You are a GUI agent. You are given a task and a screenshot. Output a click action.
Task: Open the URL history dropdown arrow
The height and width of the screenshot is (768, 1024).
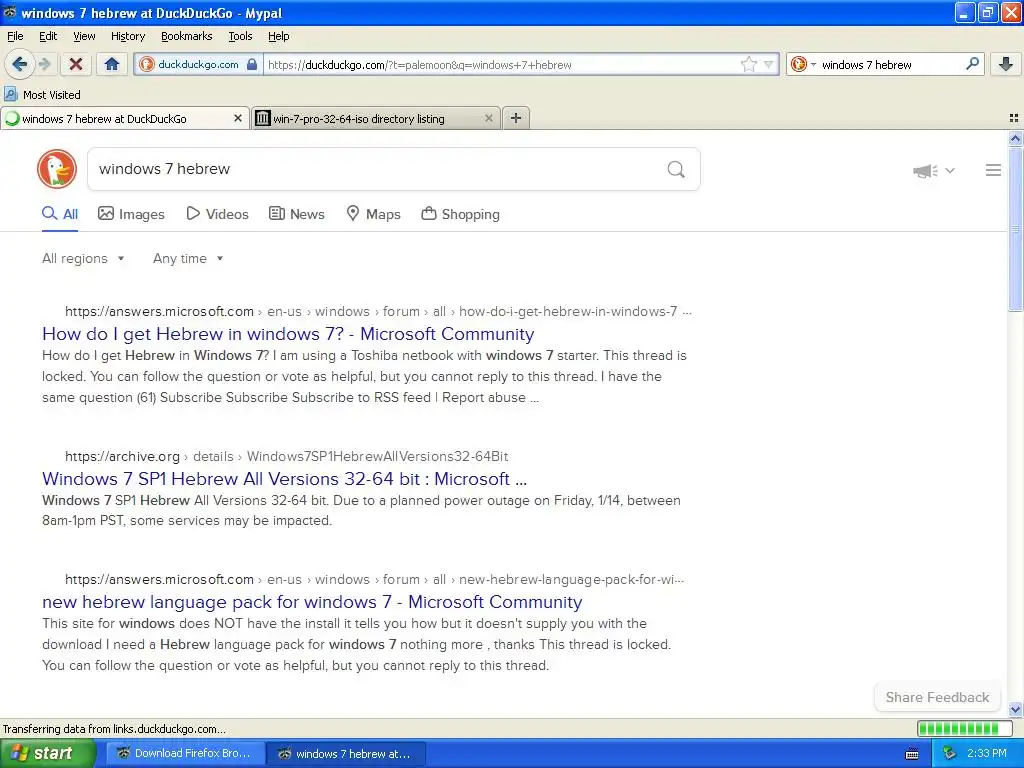tap(769, 64)
